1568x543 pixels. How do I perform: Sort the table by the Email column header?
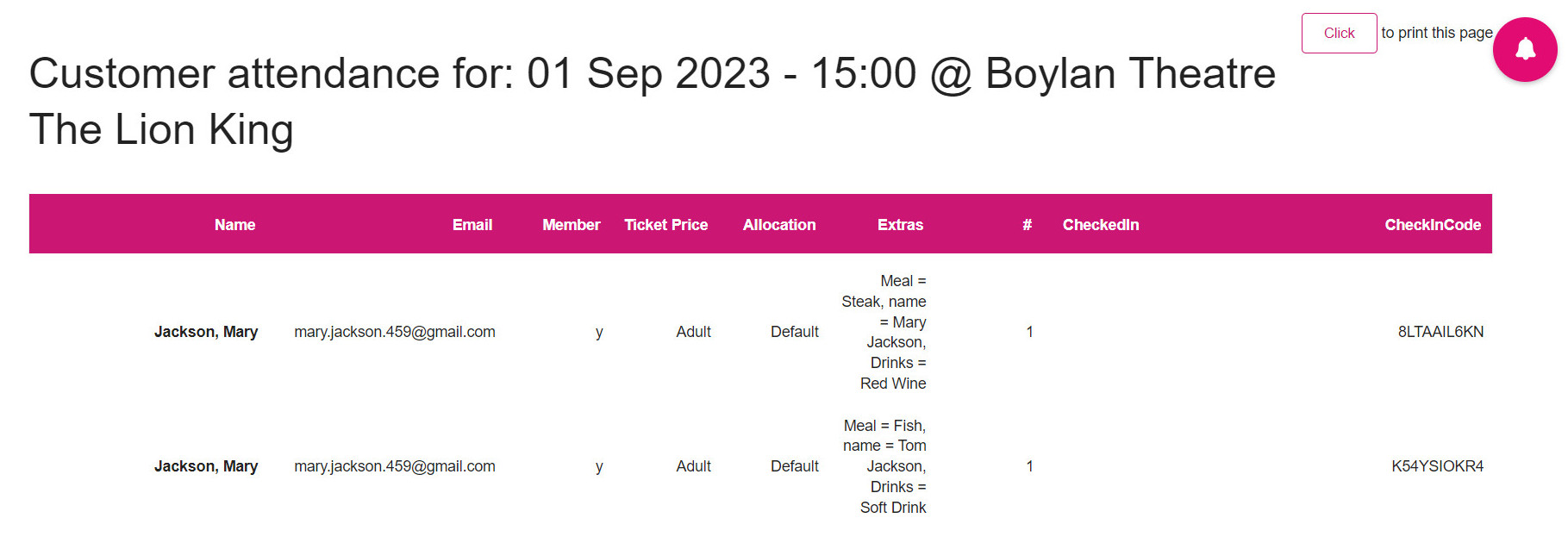pos(472,224)
